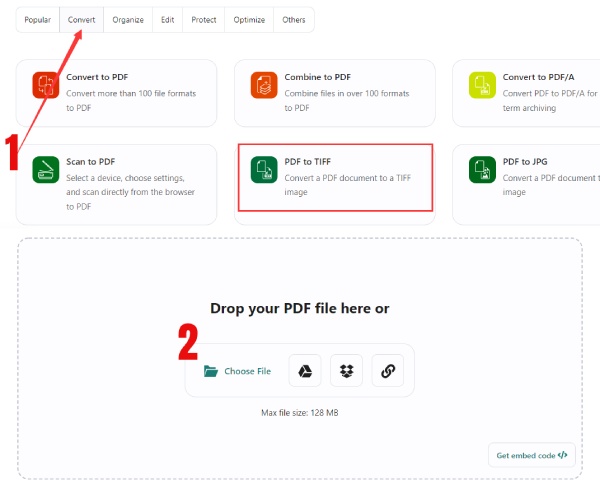Click the PDF to JPG icon
The image size is (600, 488).
pyautogui.click(x=482, y=170)
